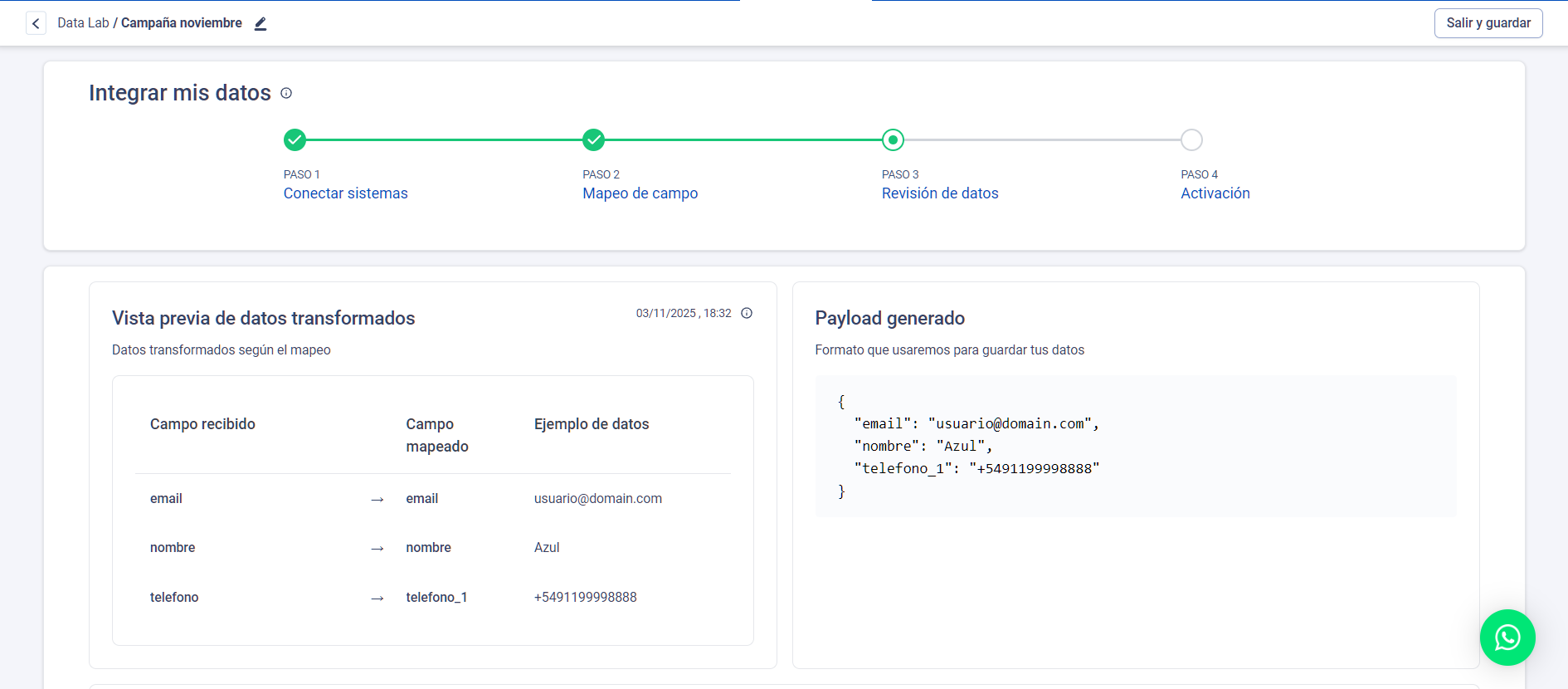Click the generated payload JSON code block
The height and width of the screenshot is (689, 1568).
[1135, 446]
